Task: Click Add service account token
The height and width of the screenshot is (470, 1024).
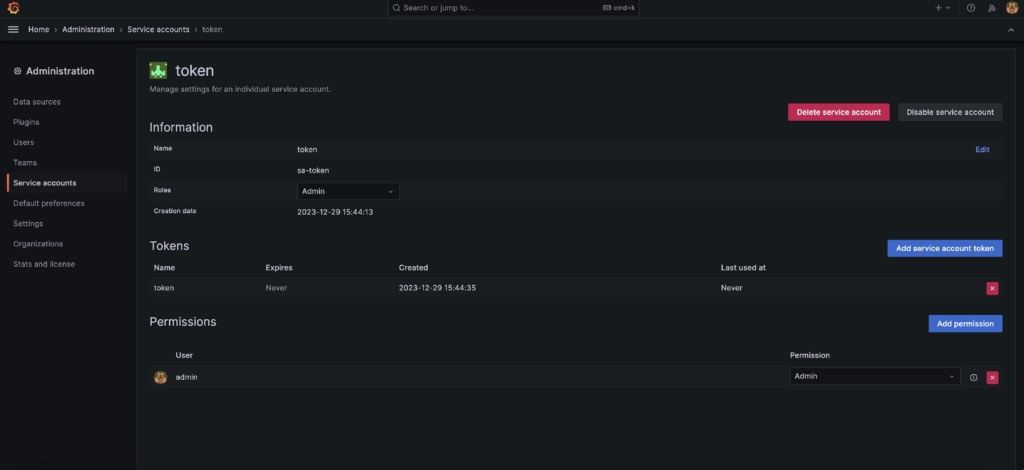Action: coord(944,248)
